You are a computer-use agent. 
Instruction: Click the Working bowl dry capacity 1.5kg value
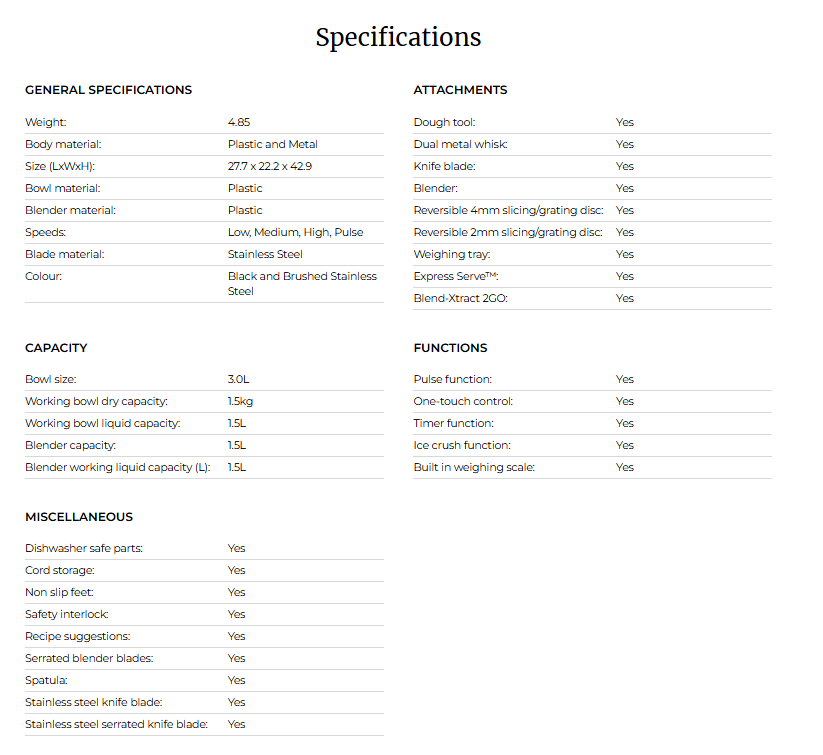pyautogui.click(x=240, y=401)
